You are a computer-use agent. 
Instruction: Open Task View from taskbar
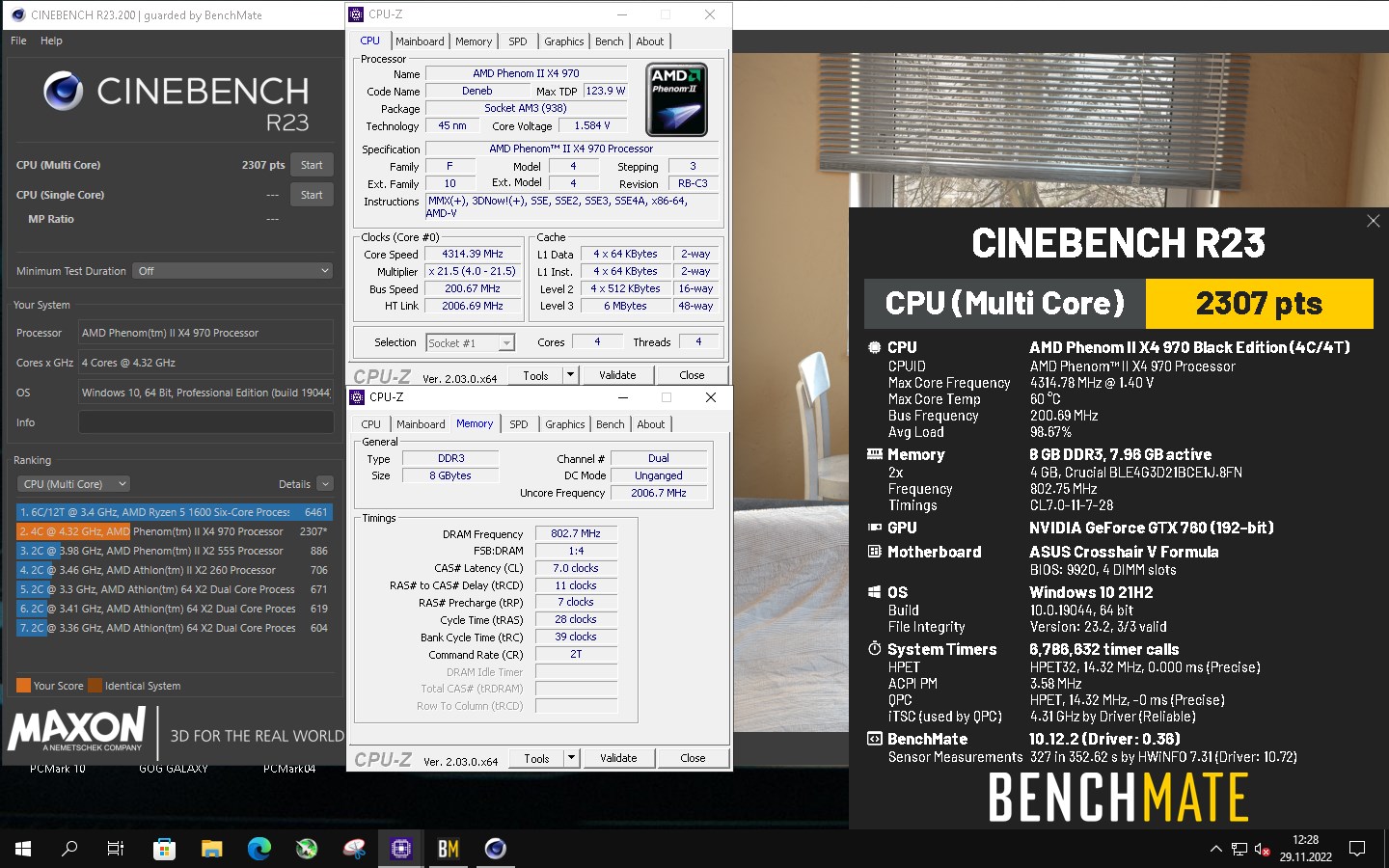click(116, 849)
